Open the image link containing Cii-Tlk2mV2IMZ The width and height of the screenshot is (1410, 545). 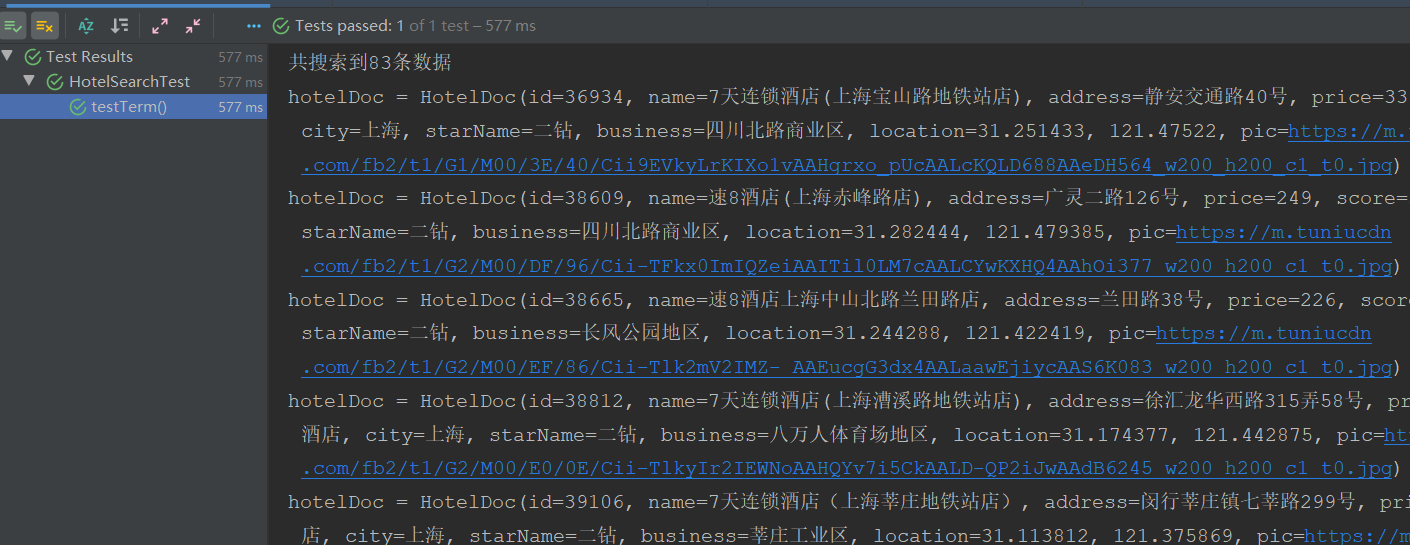click(x=846, y=367)
